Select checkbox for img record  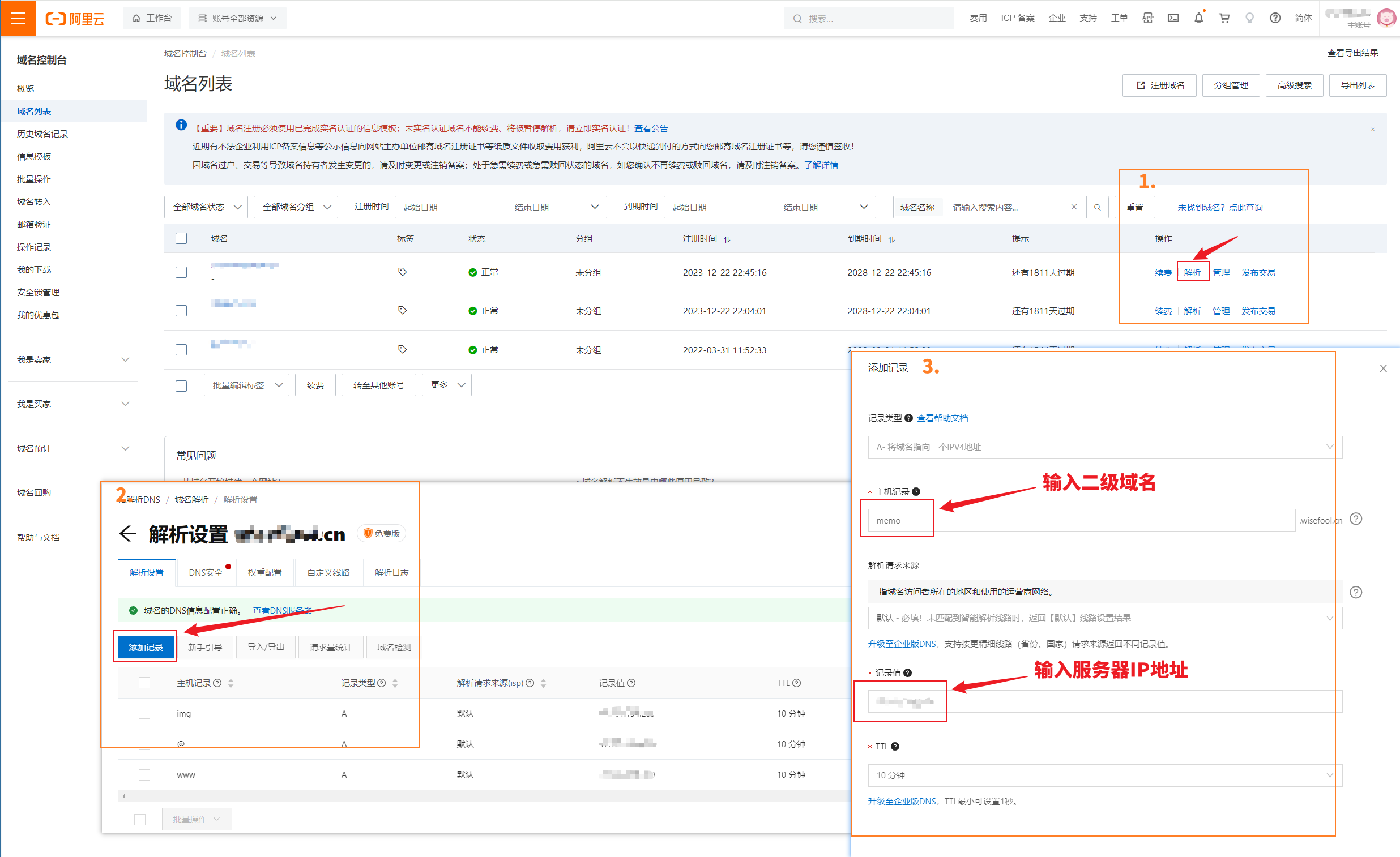point(144,713)
